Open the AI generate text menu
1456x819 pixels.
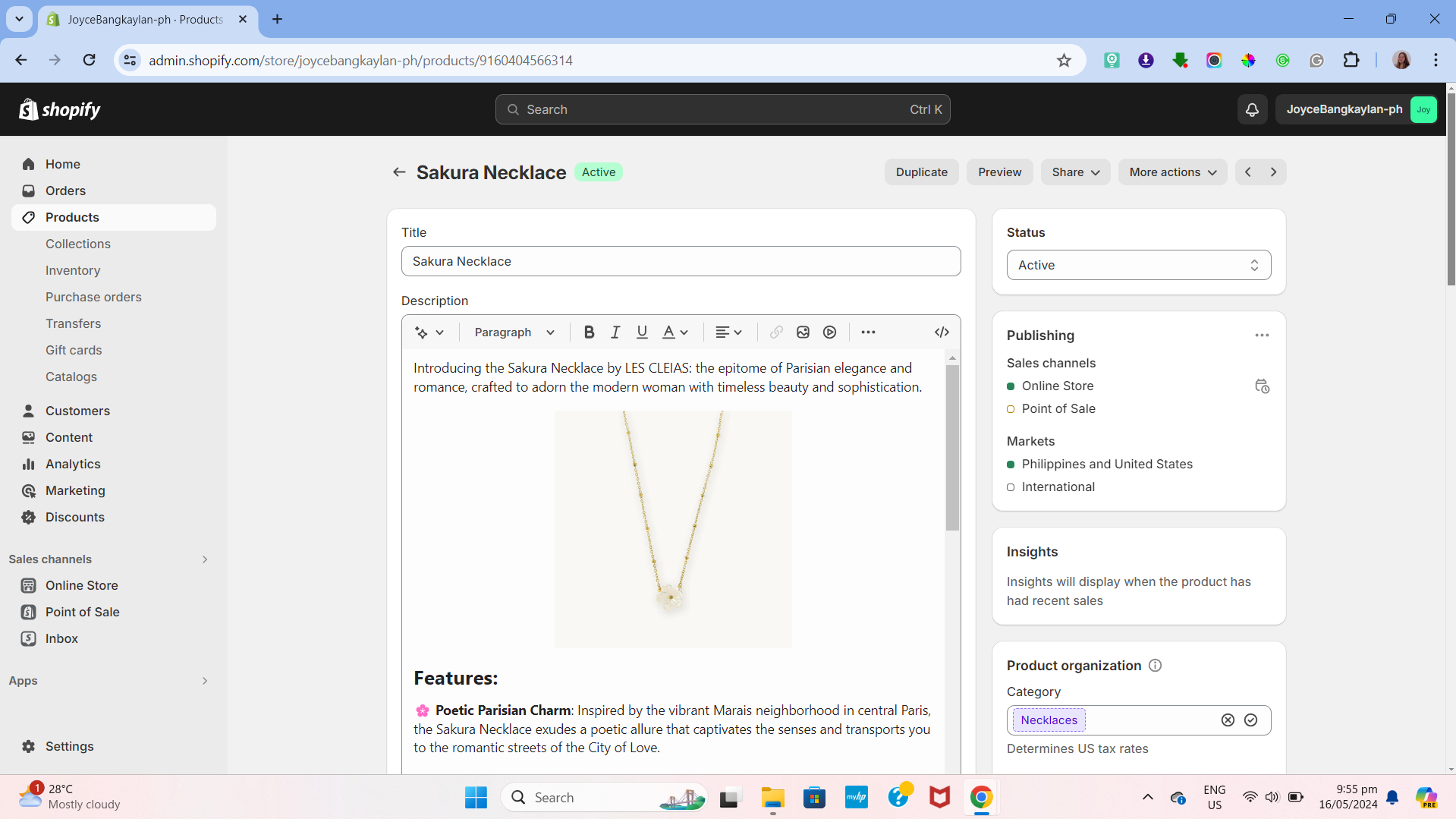point(429,332)
